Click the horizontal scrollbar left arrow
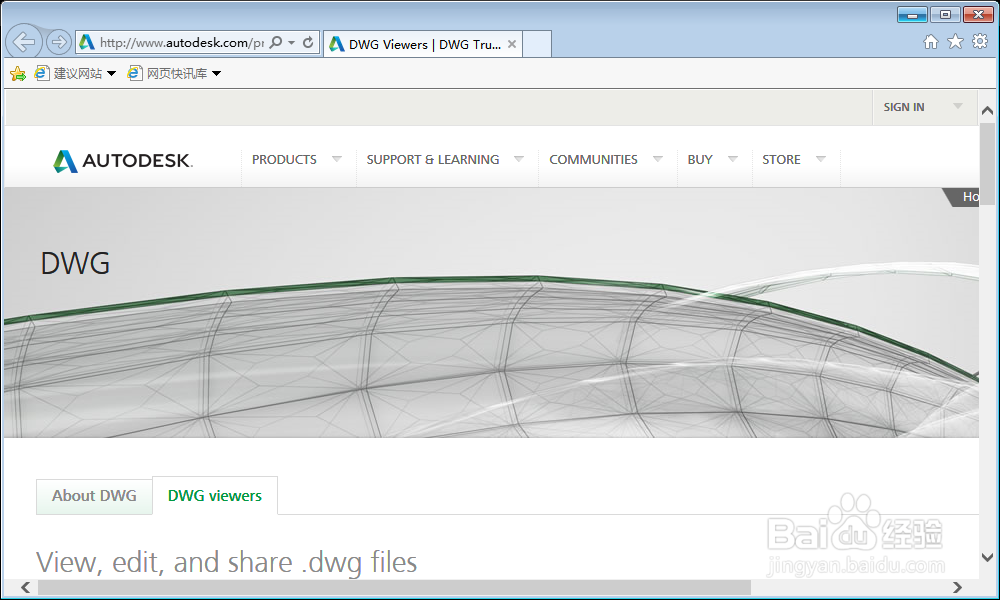1000x600 pixels. [x=26, y=587]
